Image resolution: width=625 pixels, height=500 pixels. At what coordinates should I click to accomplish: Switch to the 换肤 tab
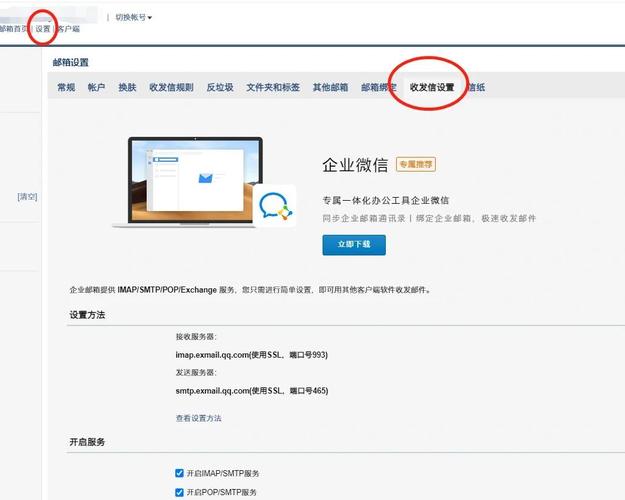[x=127, y=87]
